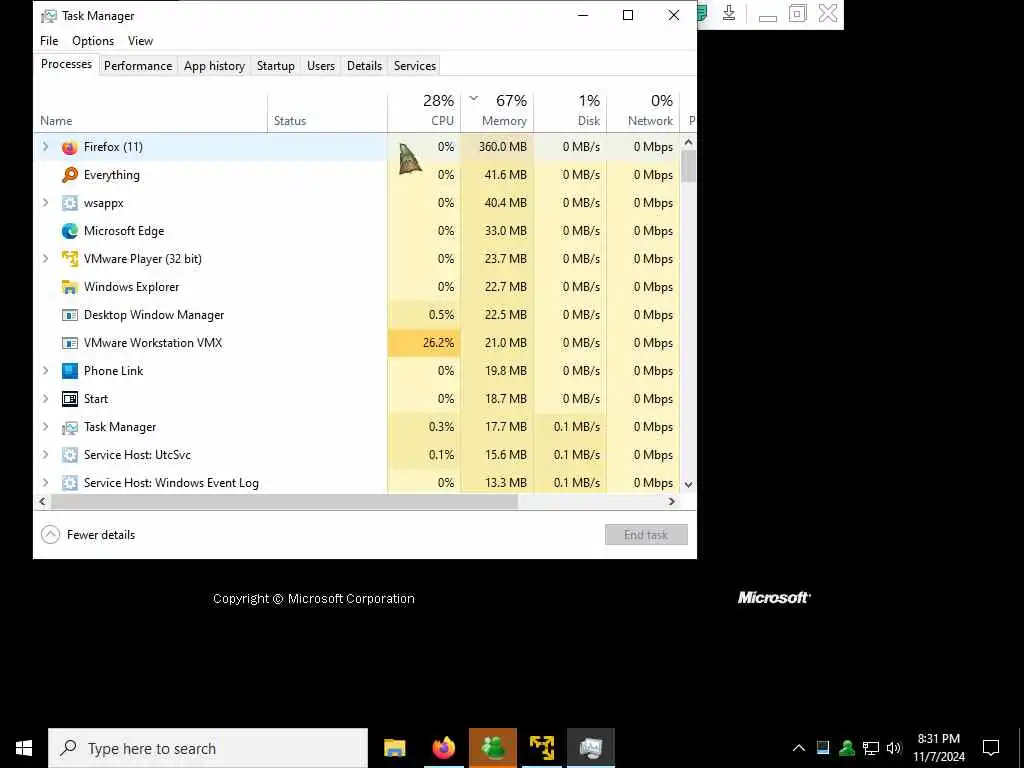Select the Task Manager process icon
This screenshot has width=1024, height=768.
(69, 427)
